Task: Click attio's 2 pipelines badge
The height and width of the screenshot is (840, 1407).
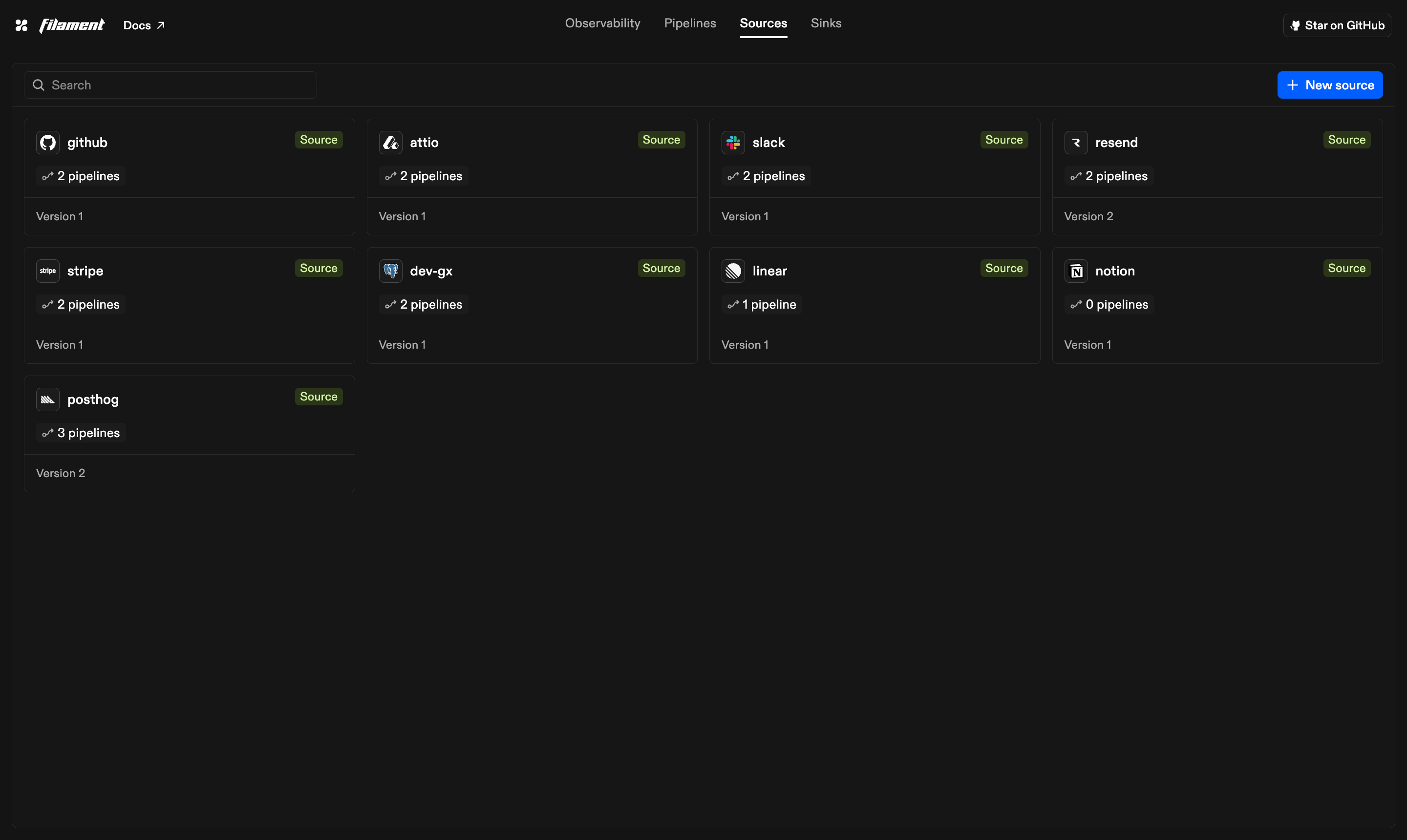Action: (424, 176)
